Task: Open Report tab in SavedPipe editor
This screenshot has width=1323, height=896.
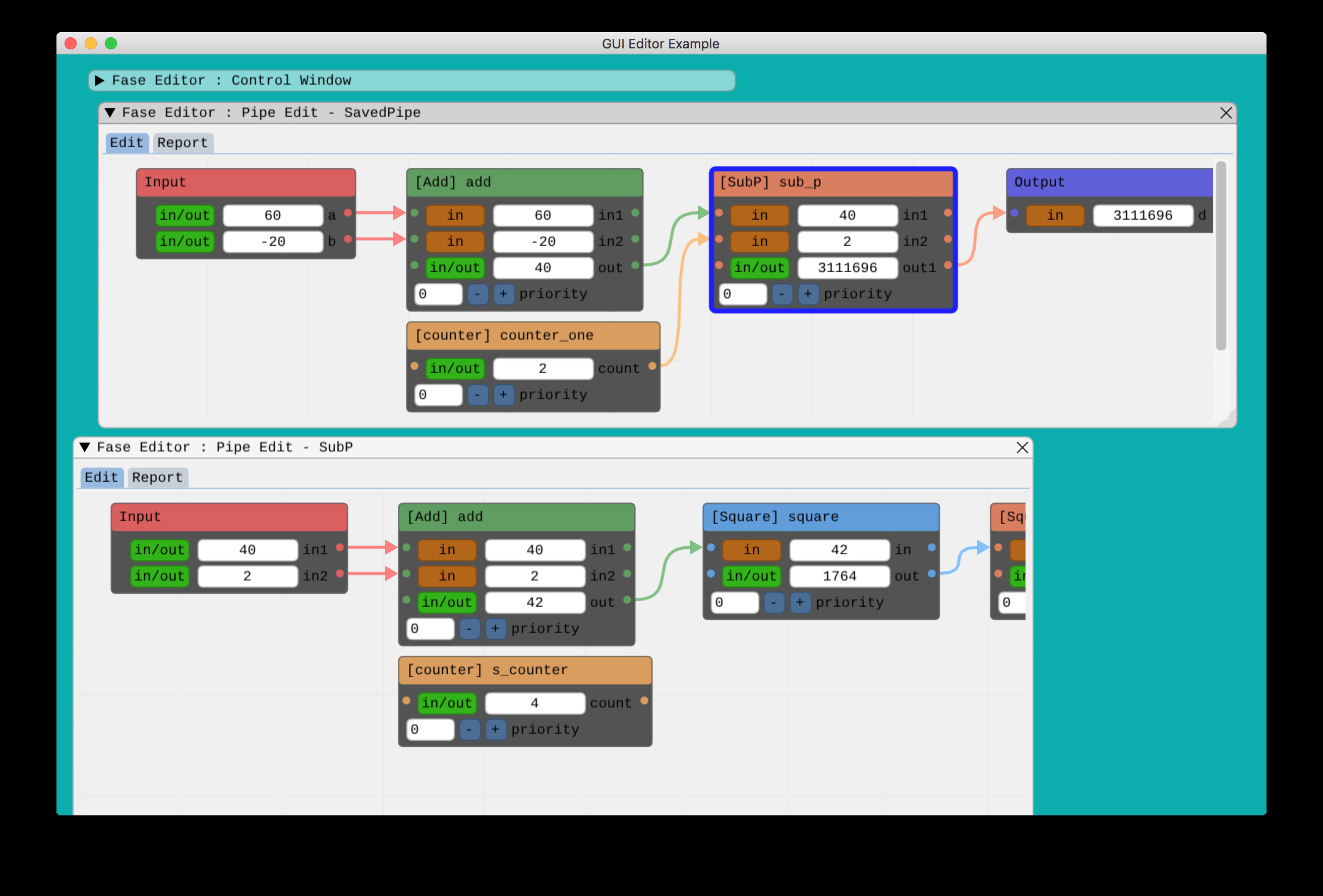Action: coord(182,143)
